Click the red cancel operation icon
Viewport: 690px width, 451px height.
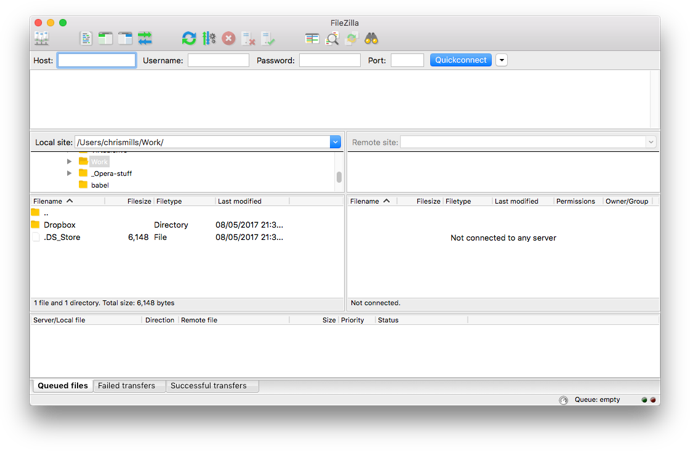(x=229, y=39)
